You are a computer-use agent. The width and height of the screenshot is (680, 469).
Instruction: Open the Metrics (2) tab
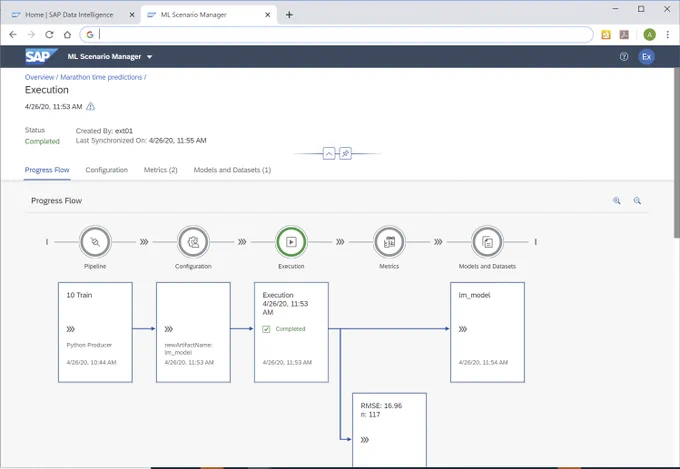(x=160, y=170)
